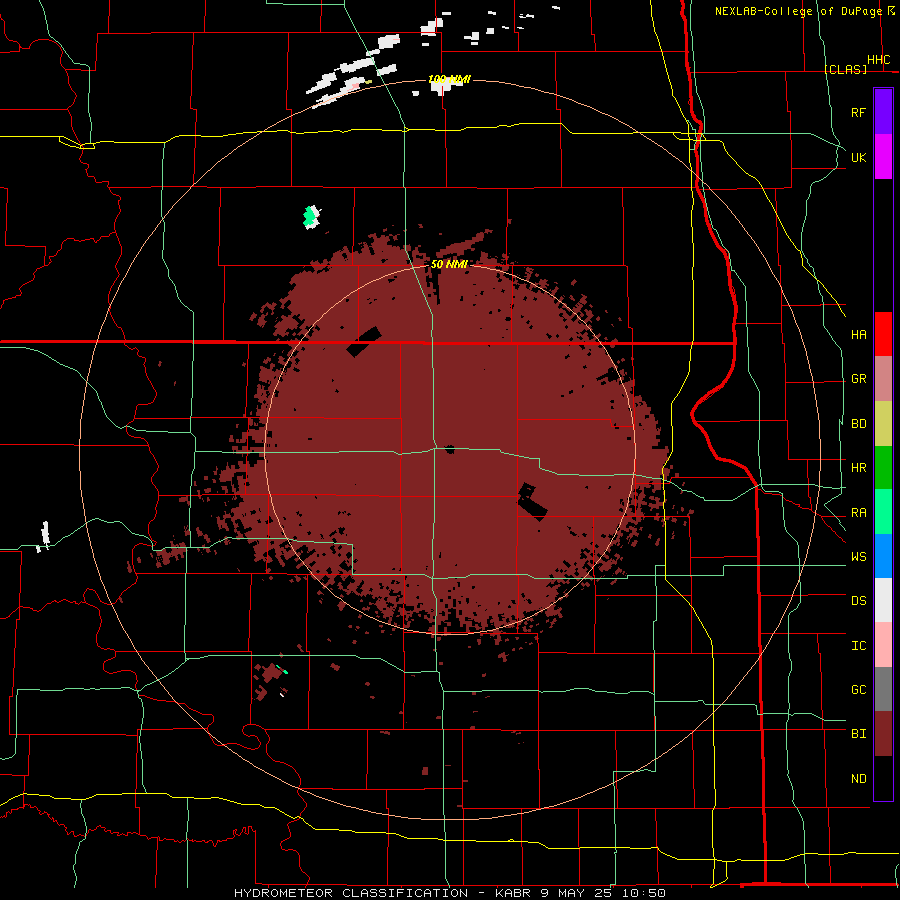Click the UK legend label

[x=858, y=157]
